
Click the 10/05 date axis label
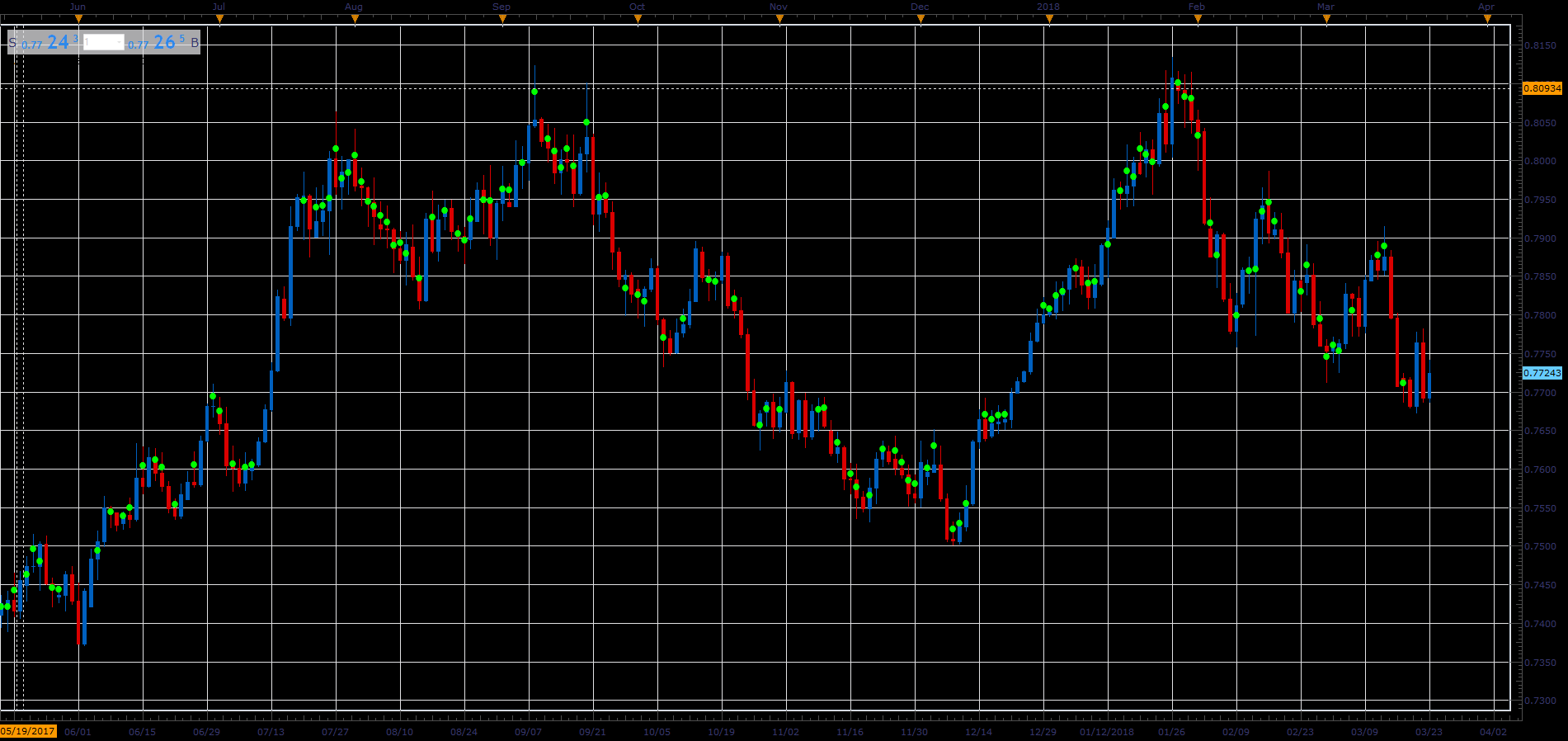657,732
